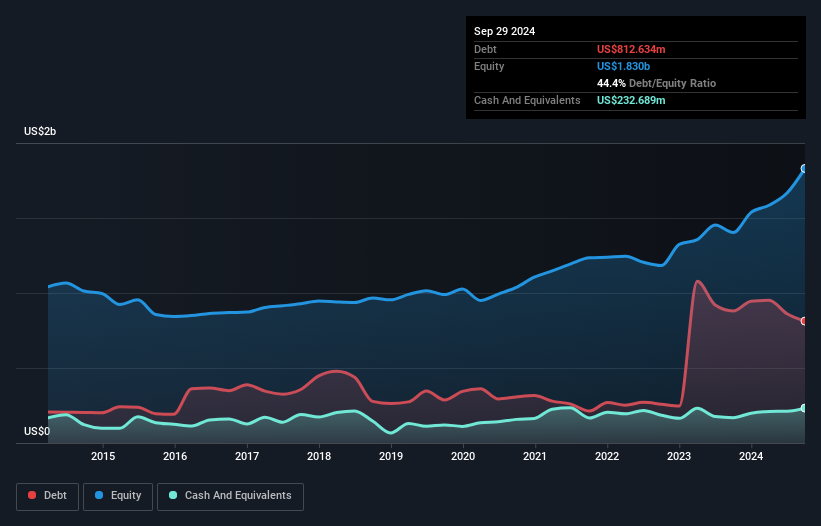Click the 2015 x-axis label
The image size is (821, 526).
click(103, 456)
